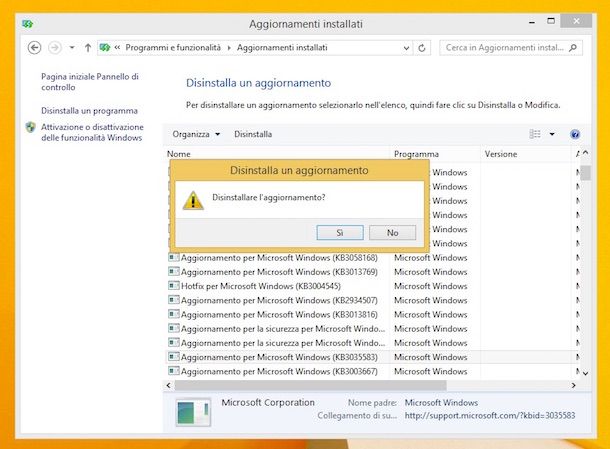Screen dimensions: 610x449
Task: Click the No button in the dialog
Action: pos(392,233)
